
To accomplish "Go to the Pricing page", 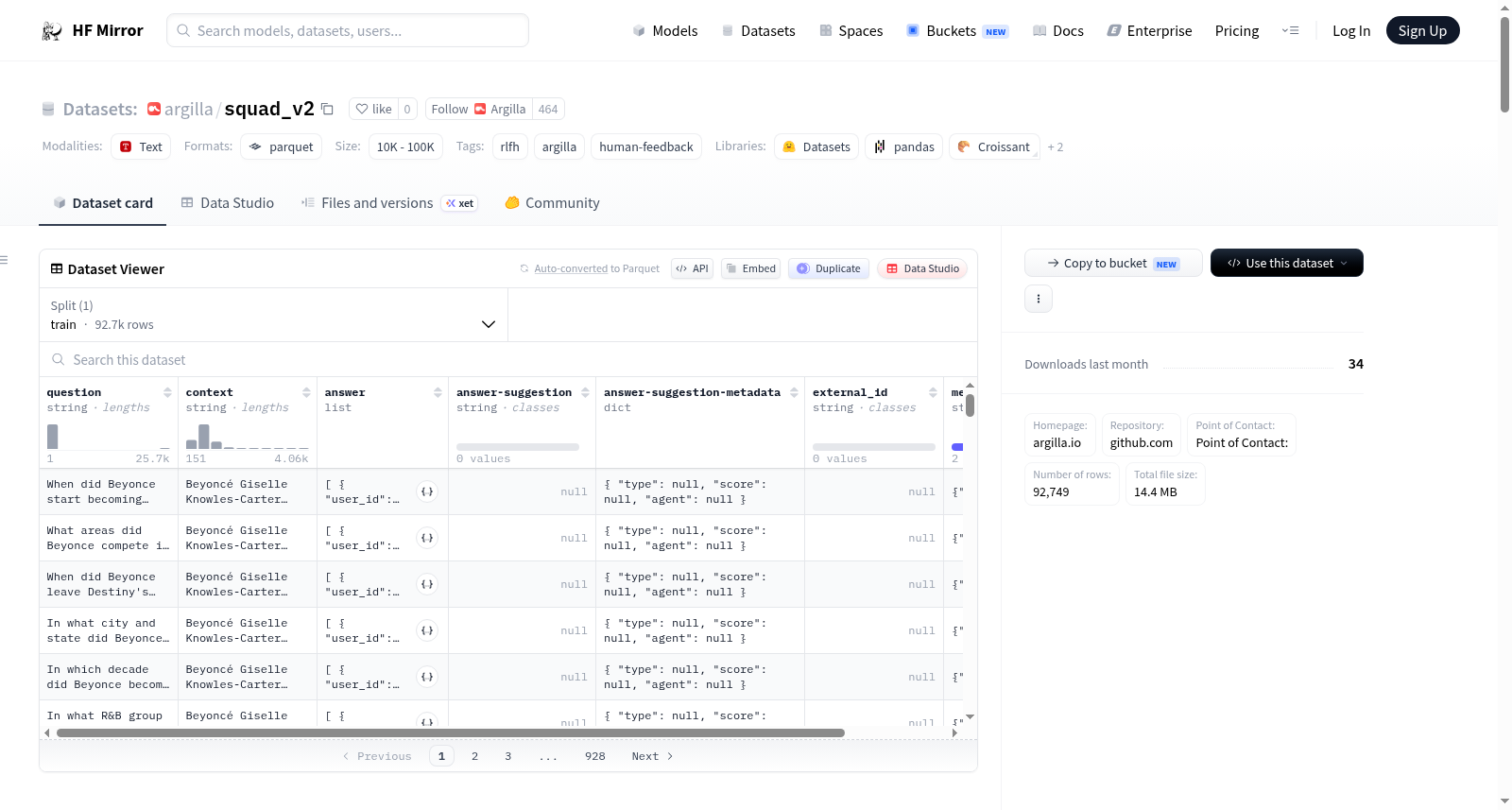I will point(1237,31).
